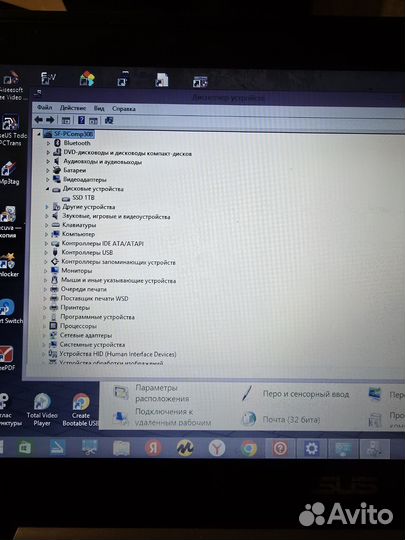This screenshot has width=405, height=540.
Task: Open the Вид menu
Action: [x=99, y=108]
